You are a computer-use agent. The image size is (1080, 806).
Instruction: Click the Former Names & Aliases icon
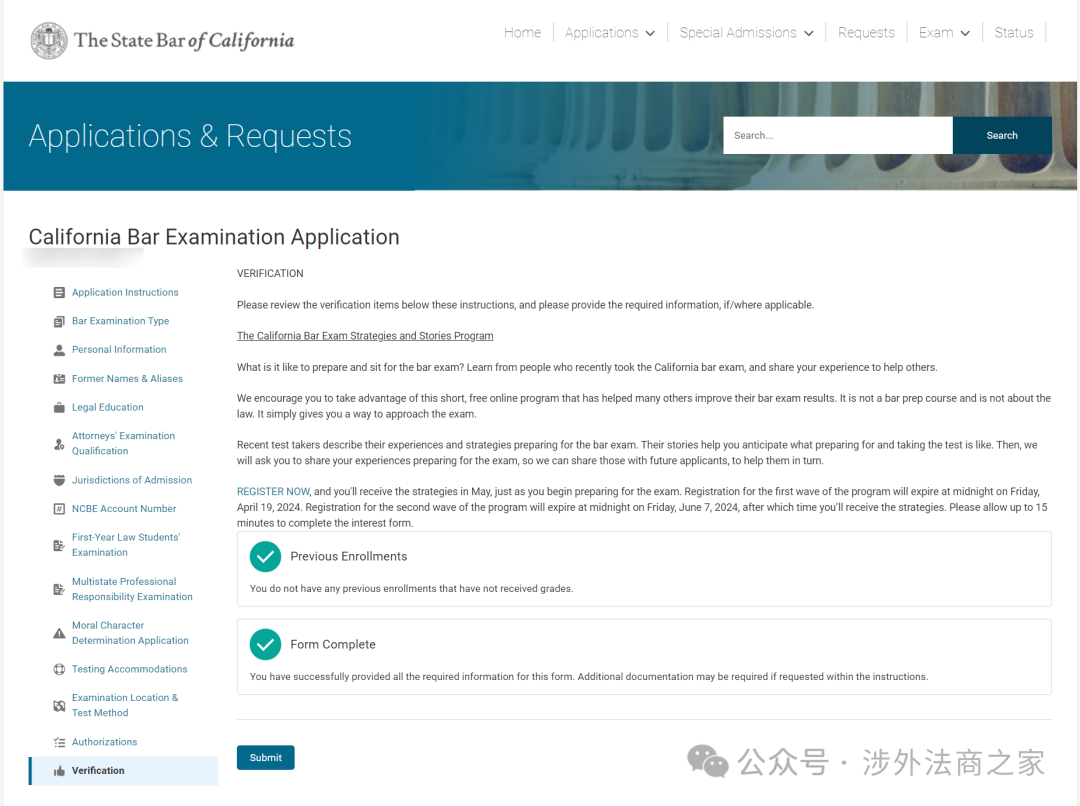point(59,379)
